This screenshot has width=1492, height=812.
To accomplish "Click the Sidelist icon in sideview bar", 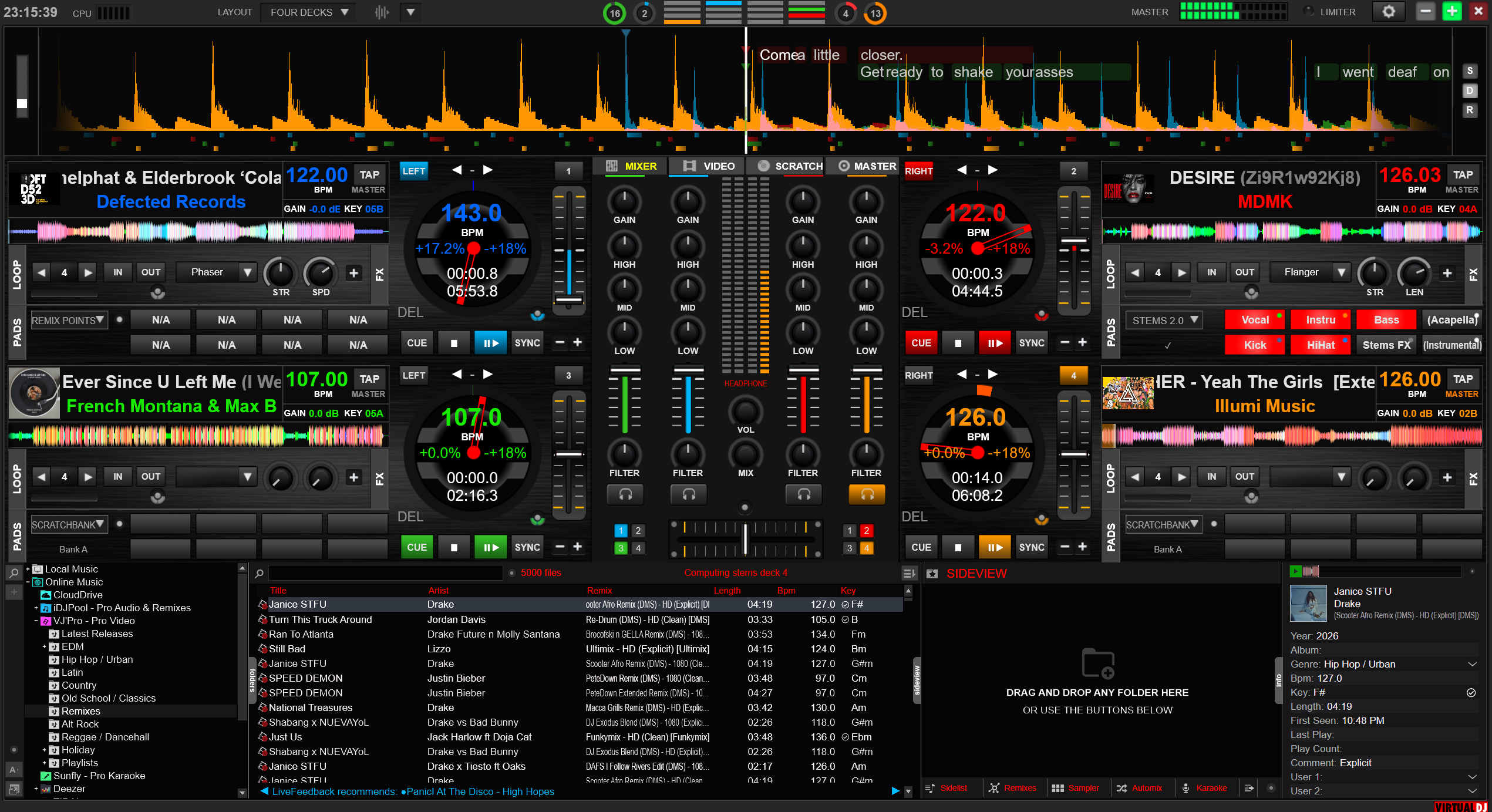I will point(930,788).
